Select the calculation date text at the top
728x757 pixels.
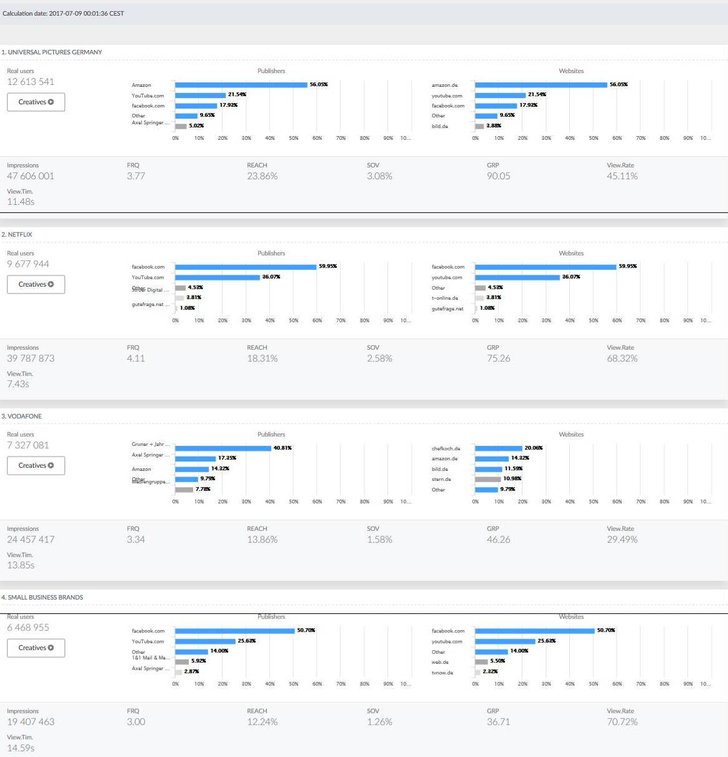pos(63,14)
